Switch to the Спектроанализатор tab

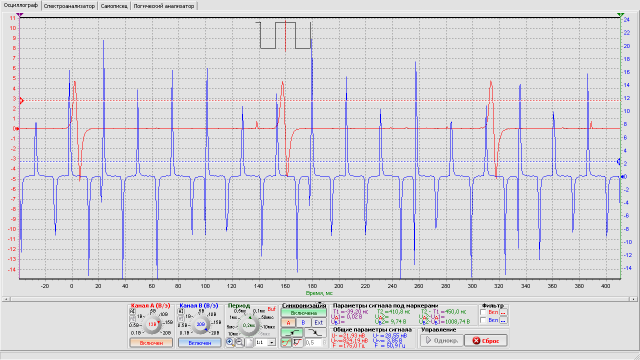click(x=69, y=6)
